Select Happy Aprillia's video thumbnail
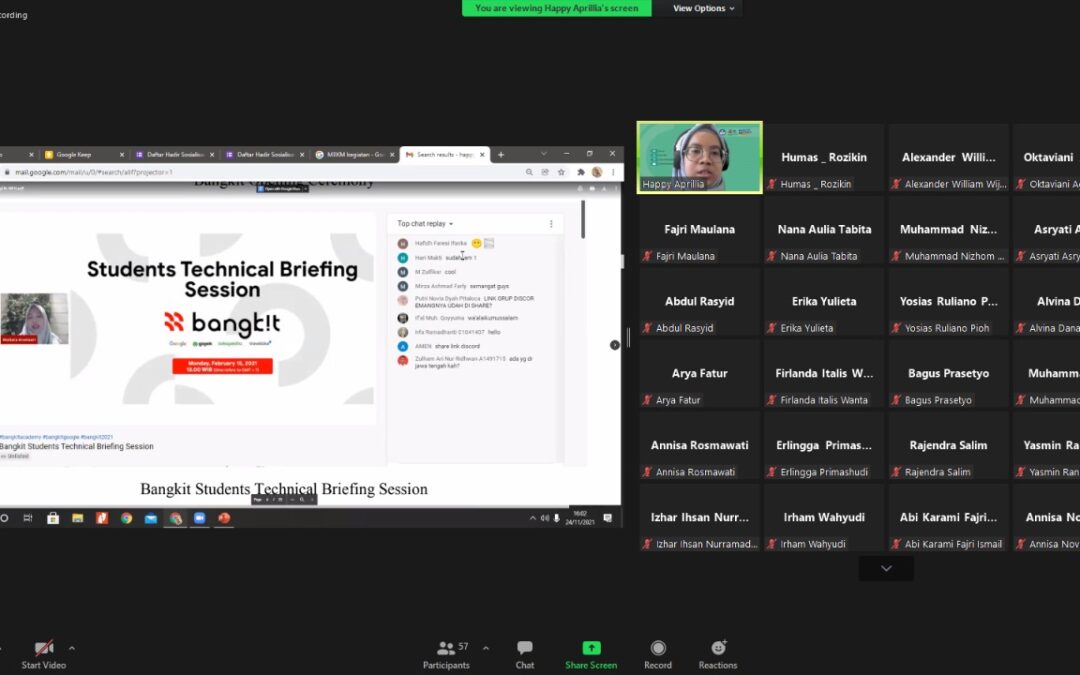 tap(700, 157)
